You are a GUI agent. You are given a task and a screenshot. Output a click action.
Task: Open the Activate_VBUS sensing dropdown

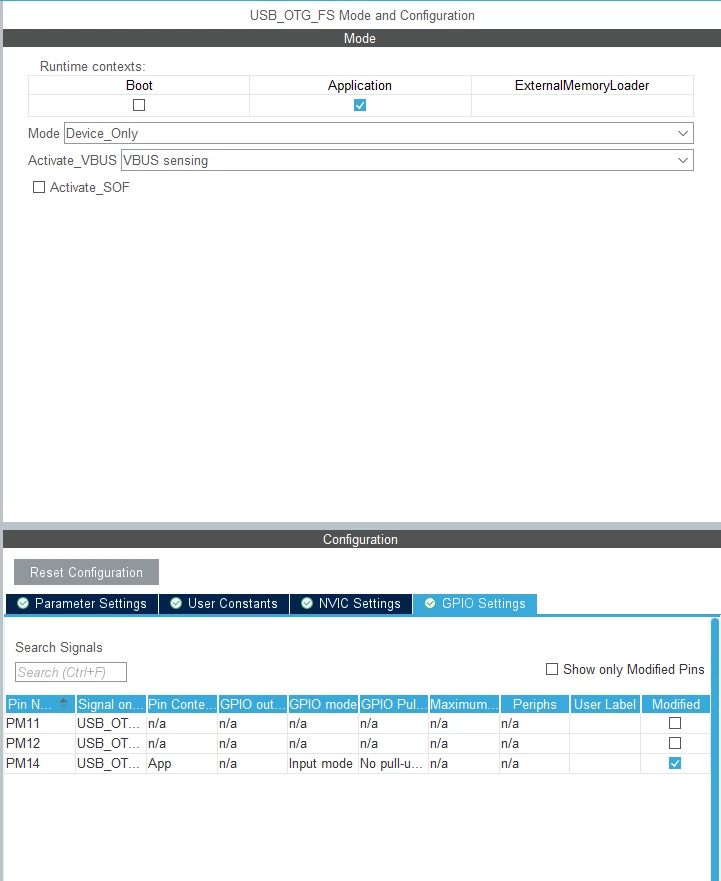click(407, 160)
